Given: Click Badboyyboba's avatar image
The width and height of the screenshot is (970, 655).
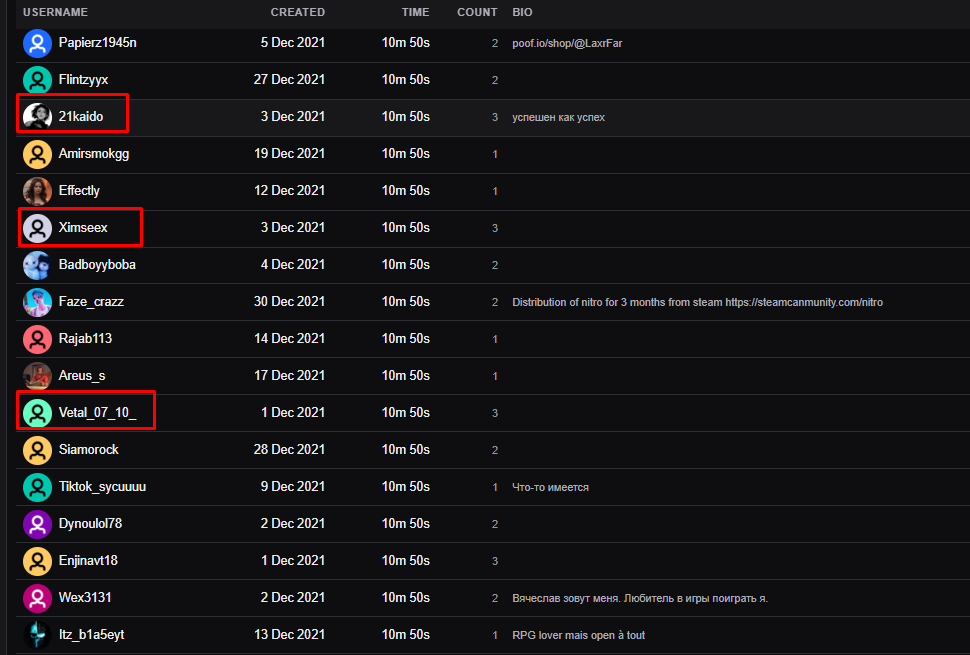Looking at the screenshot, I should 37,265.
